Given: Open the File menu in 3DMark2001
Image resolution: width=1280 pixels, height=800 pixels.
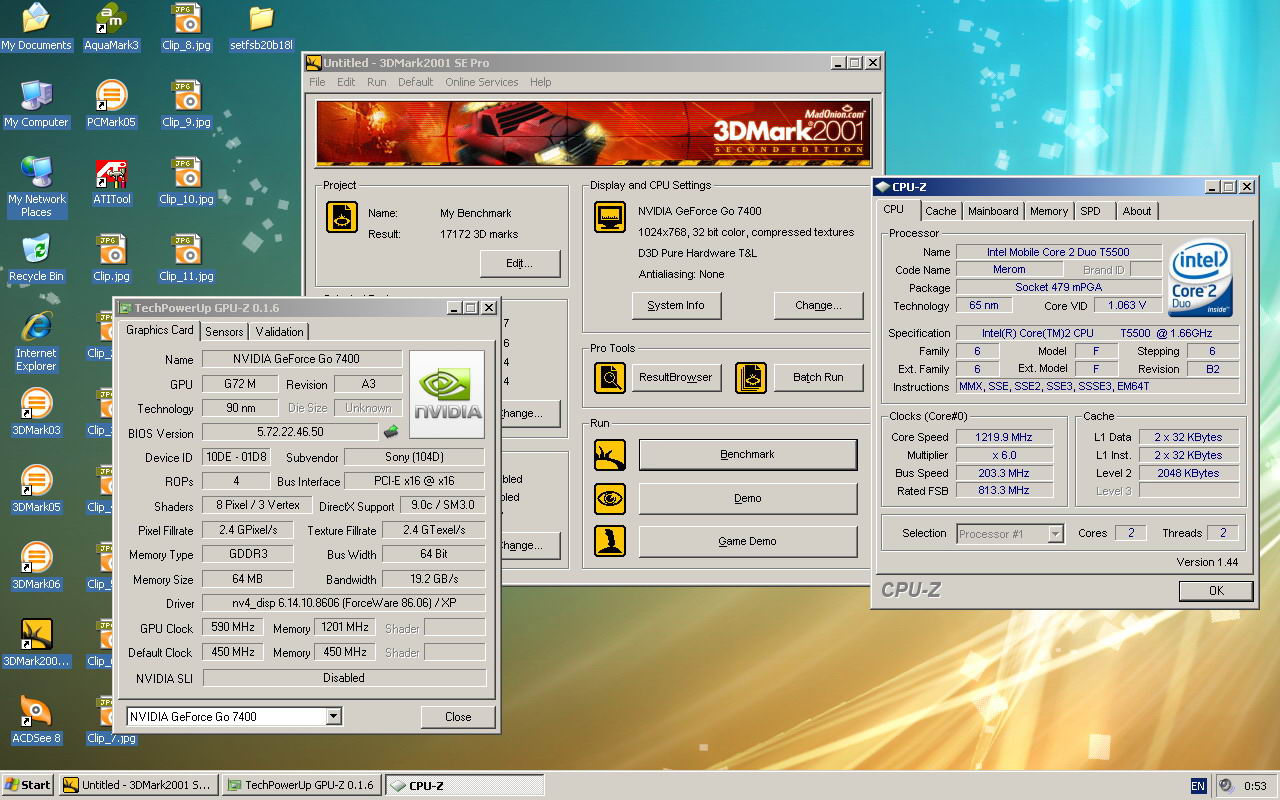Looking at the screenshot, I should [x=317, y=82].
